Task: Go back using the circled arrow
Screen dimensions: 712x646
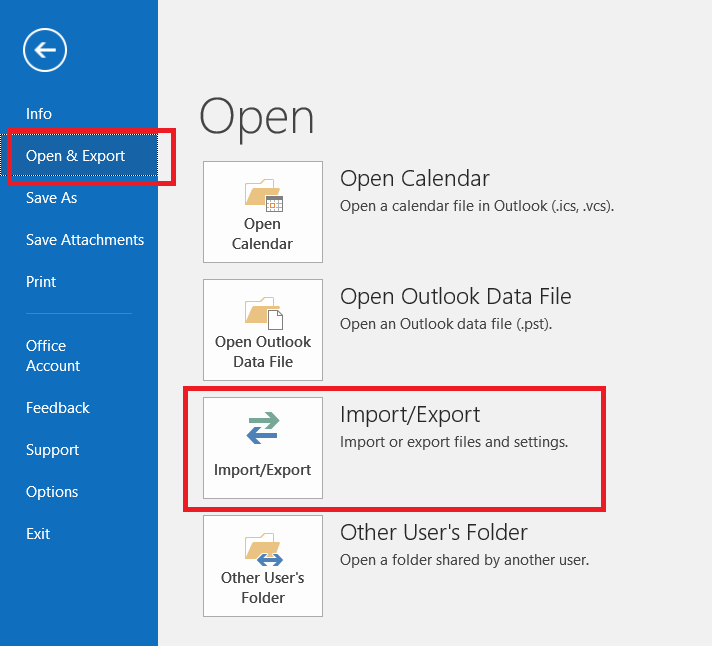Action: click(45, 50)
